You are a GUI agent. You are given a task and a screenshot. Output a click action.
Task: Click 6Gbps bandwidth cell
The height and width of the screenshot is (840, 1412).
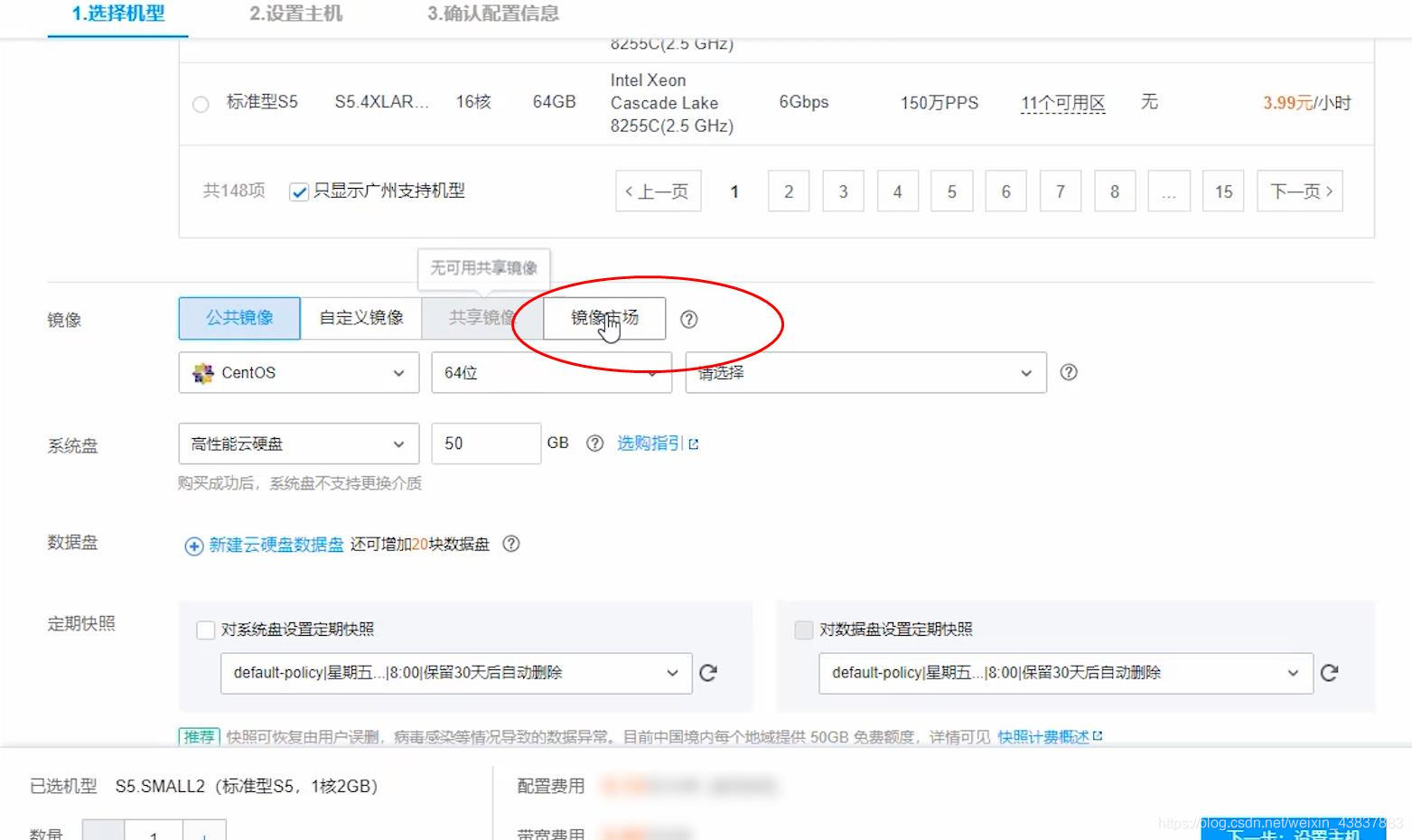[x=804, y=102]
